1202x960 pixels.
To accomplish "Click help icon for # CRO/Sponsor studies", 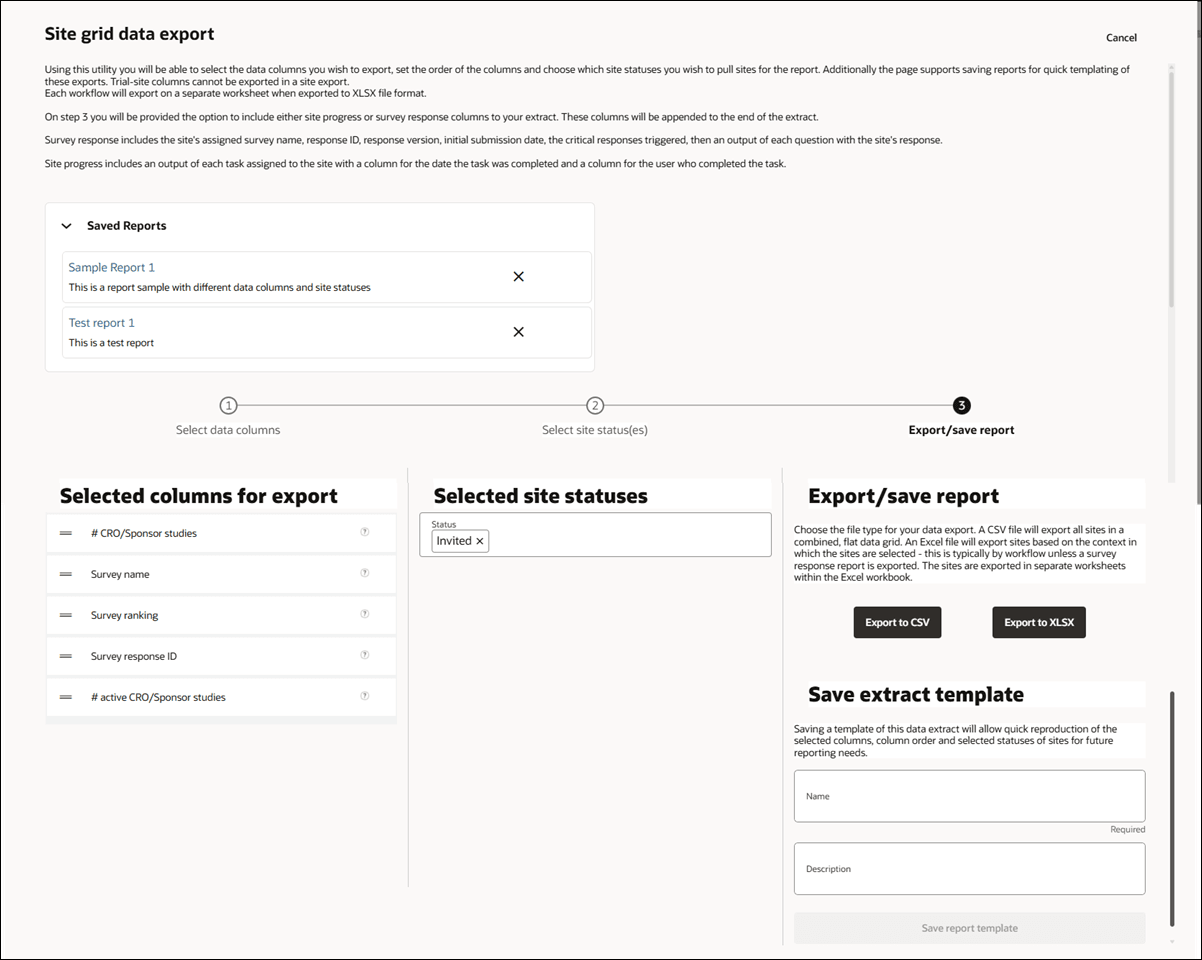I will pyautogui.click(x=364, y=532).
